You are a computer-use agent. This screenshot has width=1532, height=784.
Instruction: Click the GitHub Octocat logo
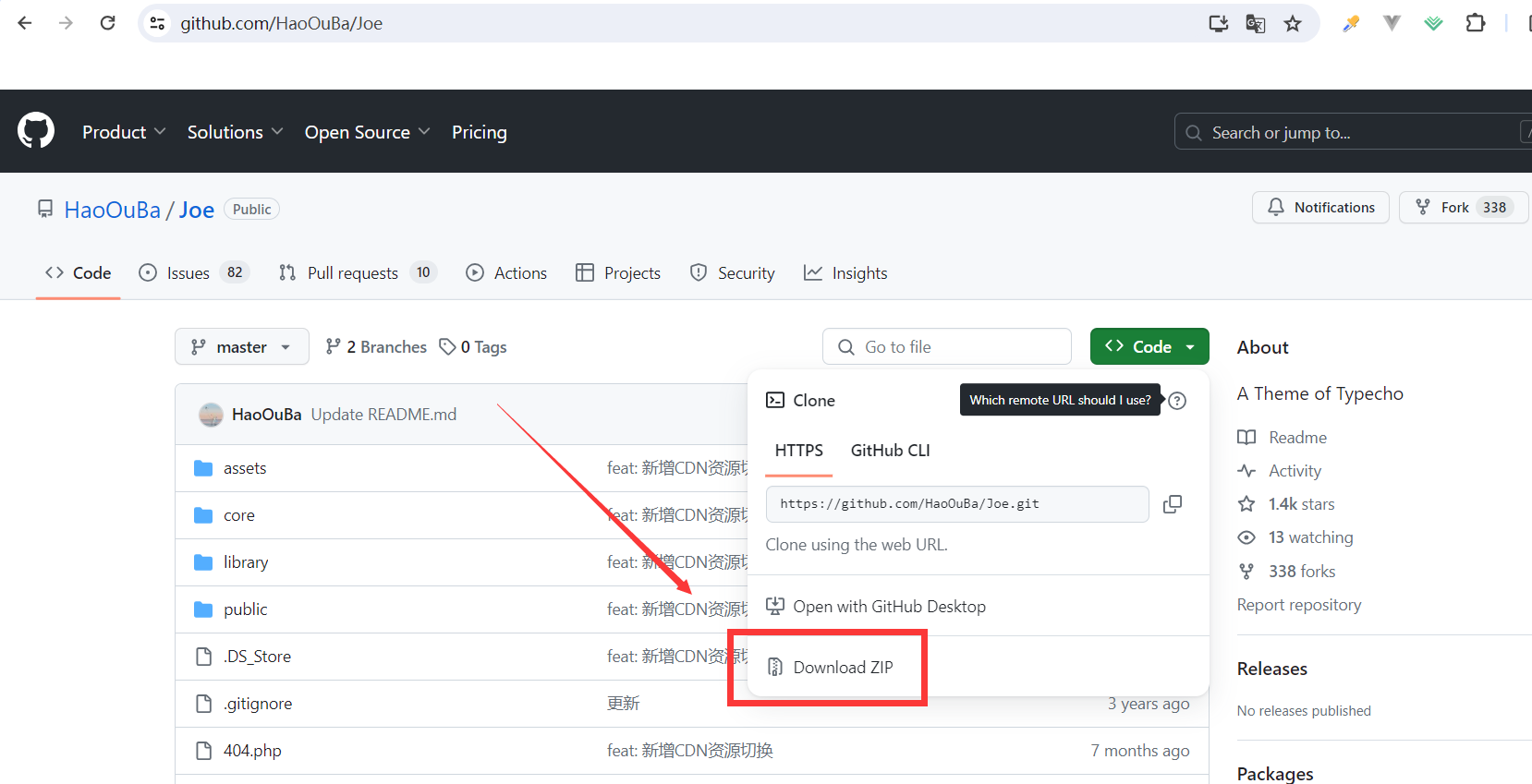[x=36, y=131]
